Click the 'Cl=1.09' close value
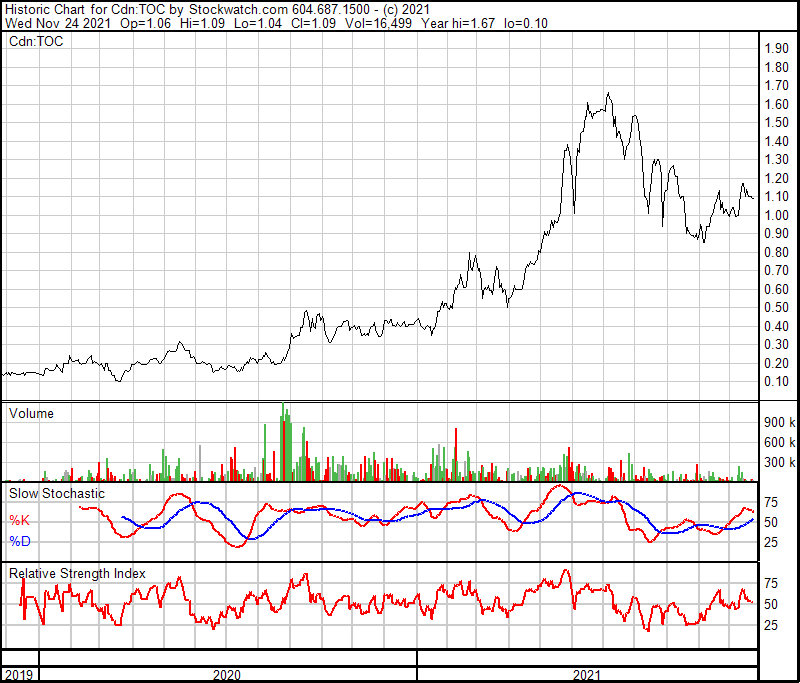 coord(313,23)
